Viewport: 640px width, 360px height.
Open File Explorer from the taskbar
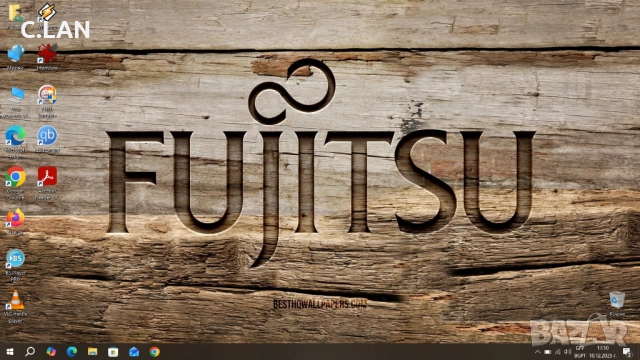tap(93, 351)
